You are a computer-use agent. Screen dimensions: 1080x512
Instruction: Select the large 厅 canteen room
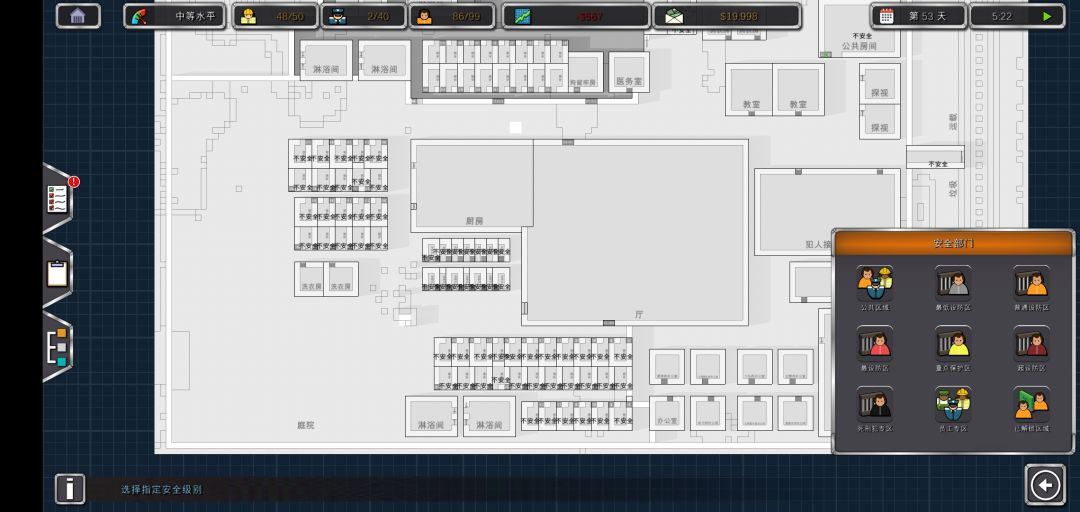tap(638, 232)
